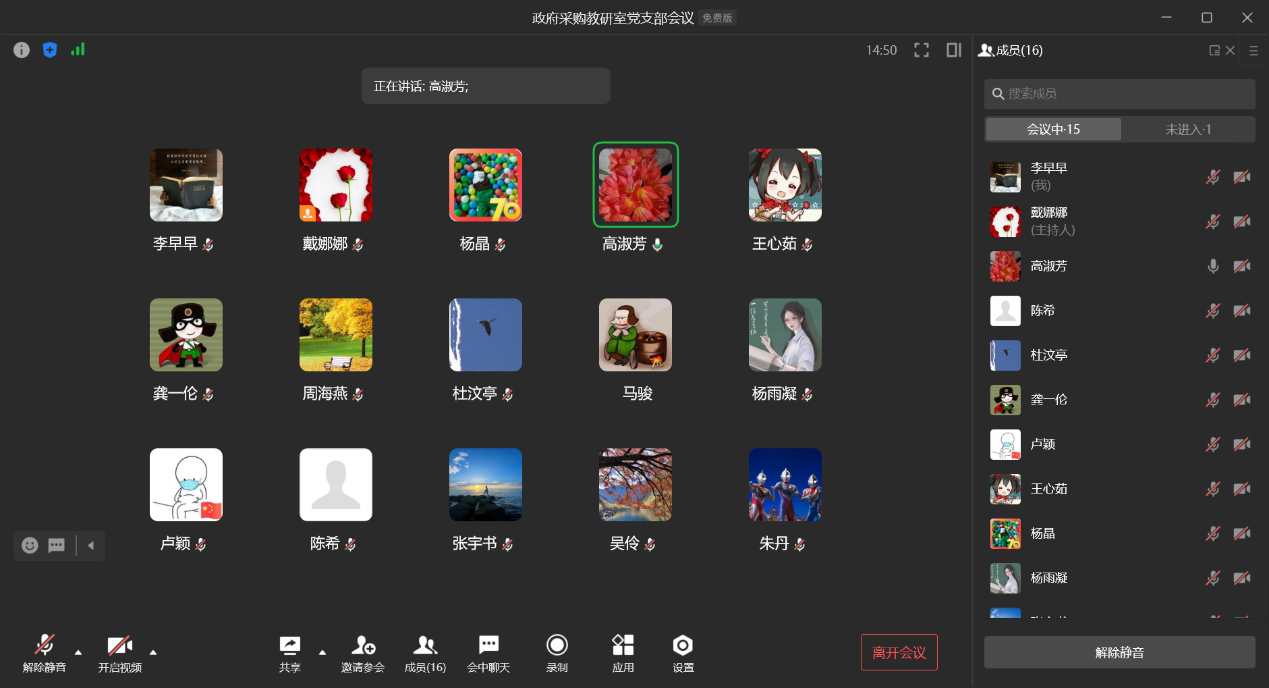Enter full screen mode

click(x=922, y=50)
